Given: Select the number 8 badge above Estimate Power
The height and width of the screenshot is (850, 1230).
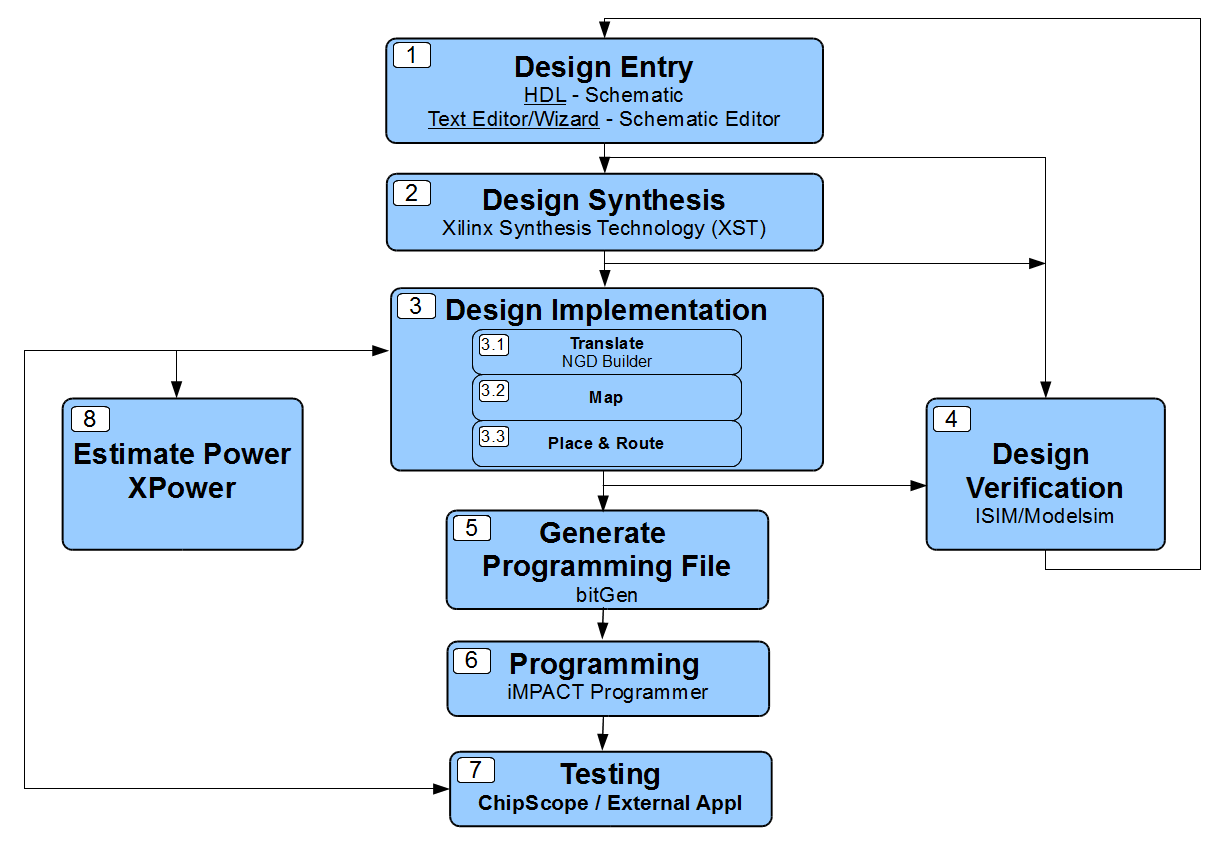Looking at the screenshot, I should point(90,419).
